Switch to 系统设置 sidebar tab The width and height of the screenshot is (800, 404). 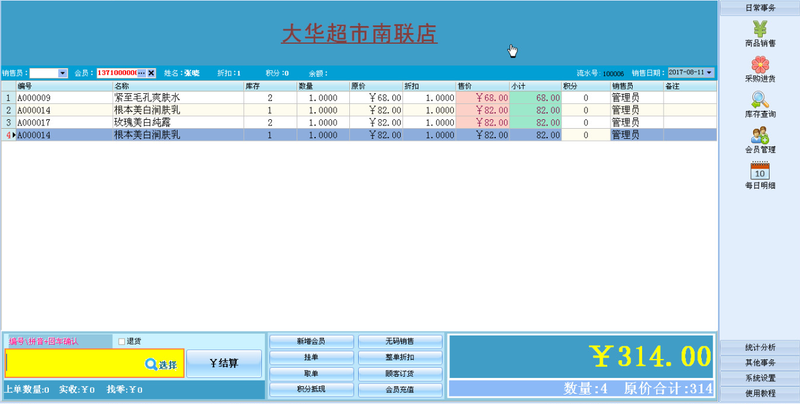tap(760, 378)
